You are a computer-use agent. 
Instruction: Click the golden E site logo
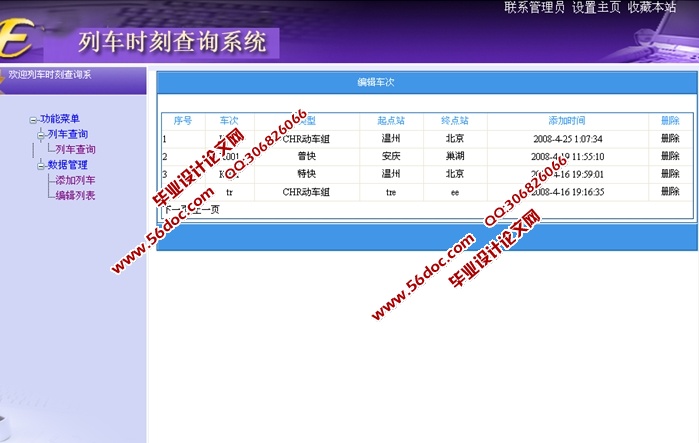[x=17, y=37]
